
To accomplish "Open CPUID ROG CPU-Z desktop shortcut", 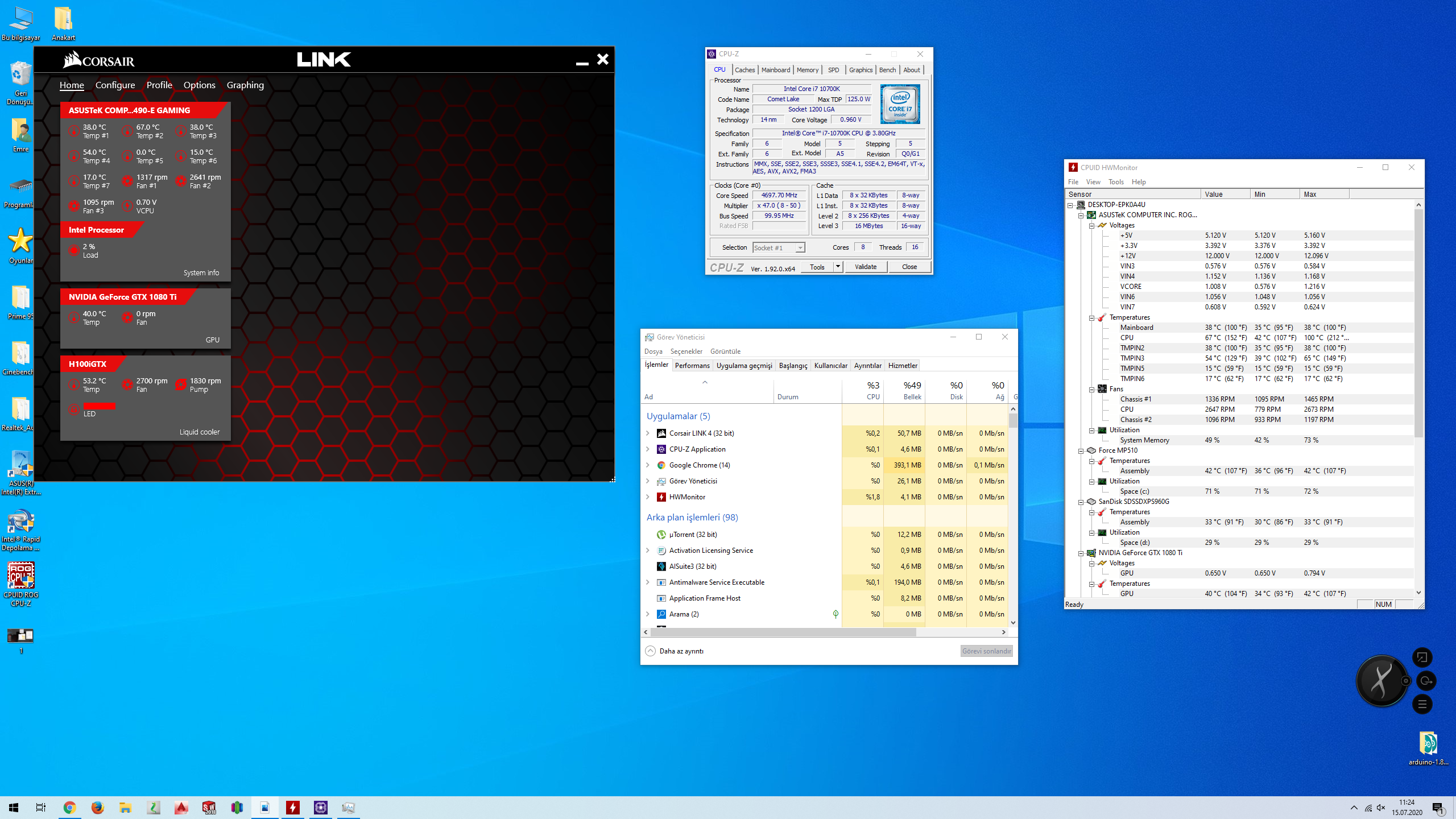I will pos(21,584).
